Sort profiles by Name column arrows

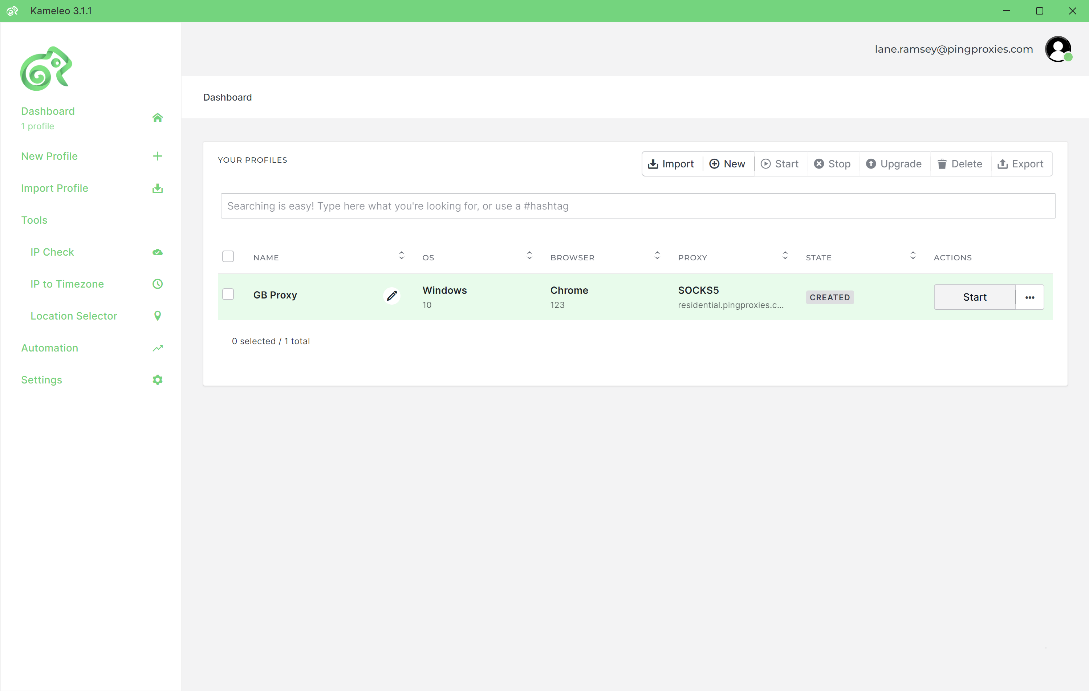coord(401,256)
